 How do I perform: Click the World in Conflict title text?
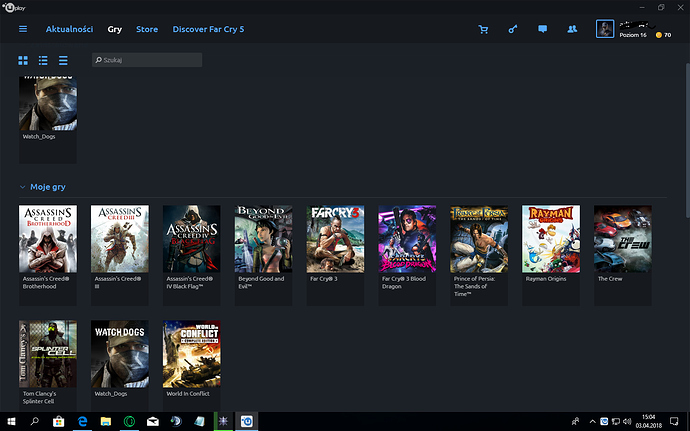click(x=188, y=394)
